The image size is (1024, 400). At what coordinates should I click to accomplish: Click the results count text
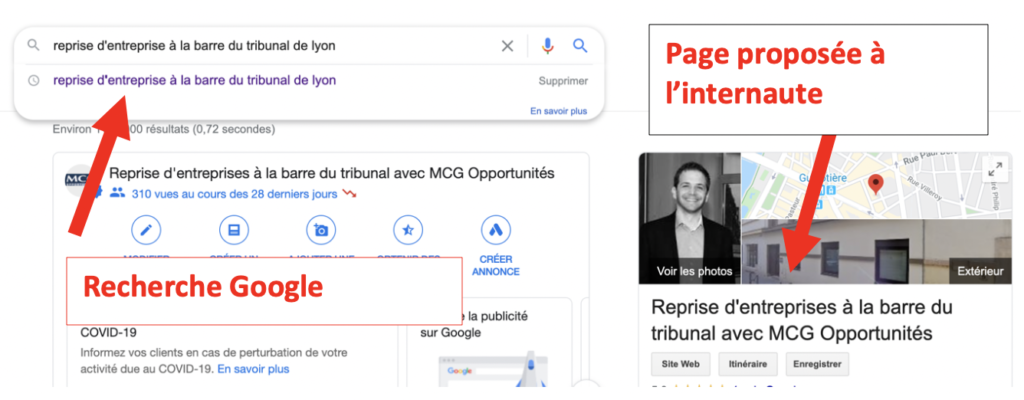pos(164,129)
